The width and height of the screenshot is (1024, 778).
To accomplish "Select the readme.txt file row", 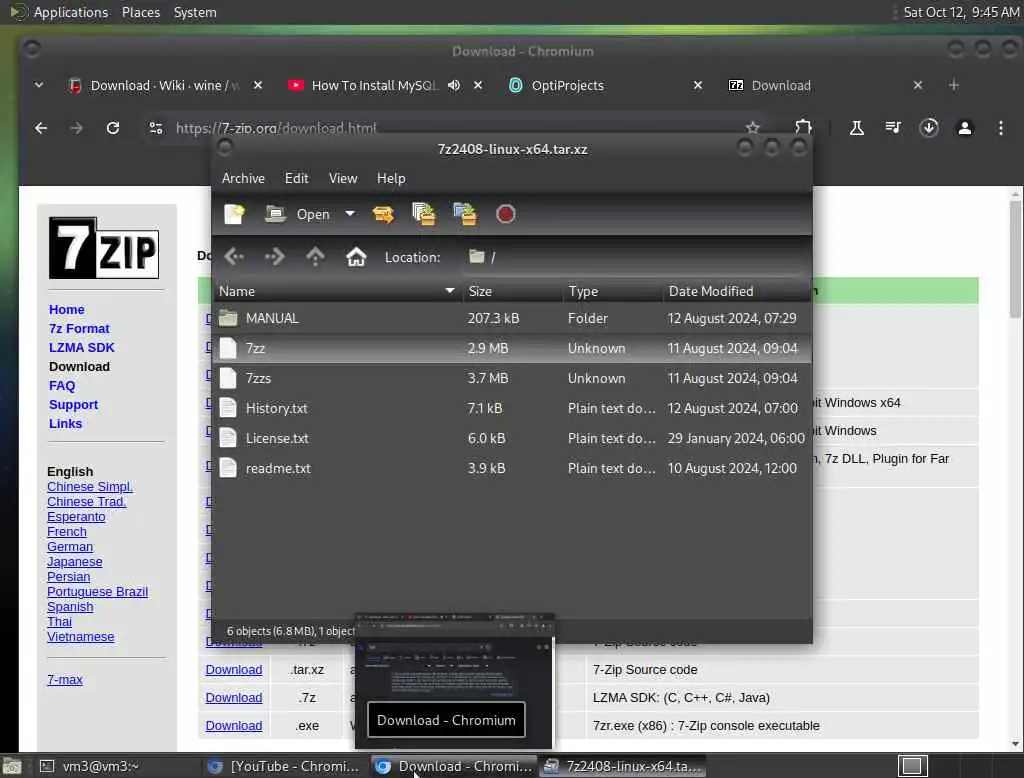I will 512,468.
